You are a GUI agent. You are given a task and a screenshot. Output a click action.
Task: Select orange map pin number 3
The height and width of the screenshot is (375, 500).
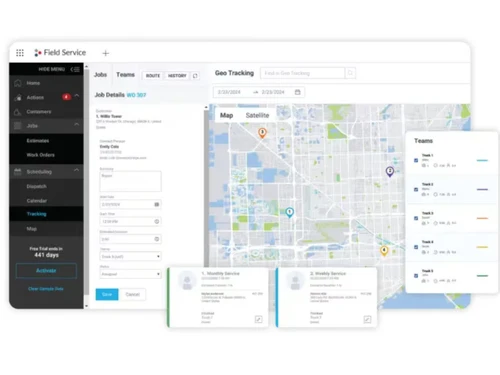click(x=262, y=133)
